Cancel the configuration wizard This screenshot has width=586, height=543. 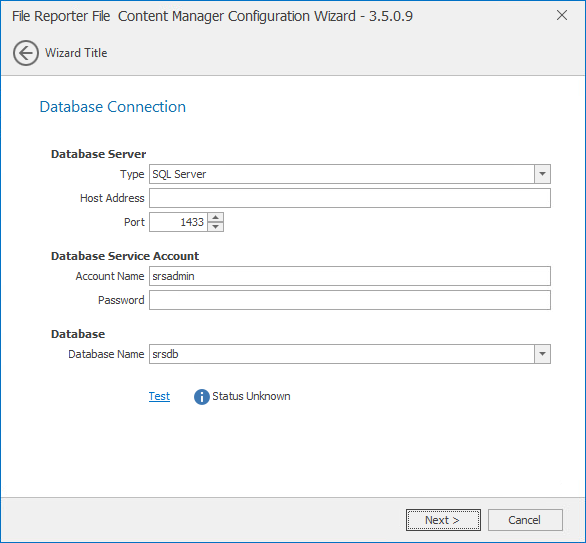point(525,520)
